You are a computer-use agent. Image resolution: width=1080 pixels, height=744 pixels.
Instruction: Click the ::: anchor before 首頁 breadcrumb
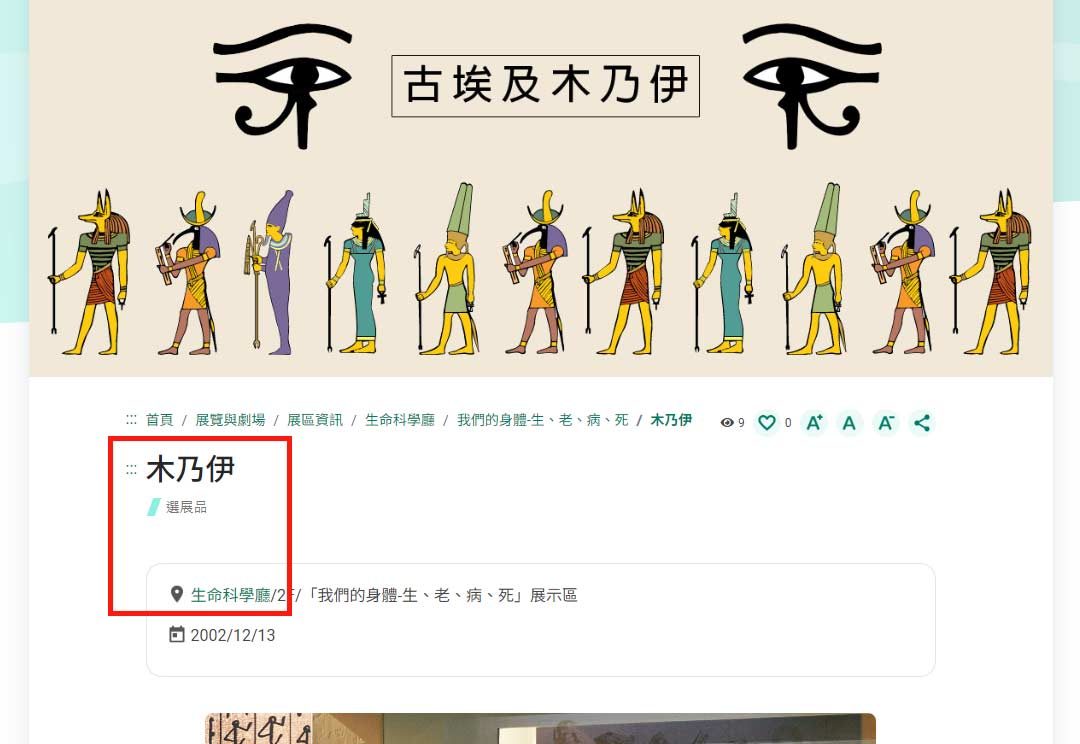131,419
